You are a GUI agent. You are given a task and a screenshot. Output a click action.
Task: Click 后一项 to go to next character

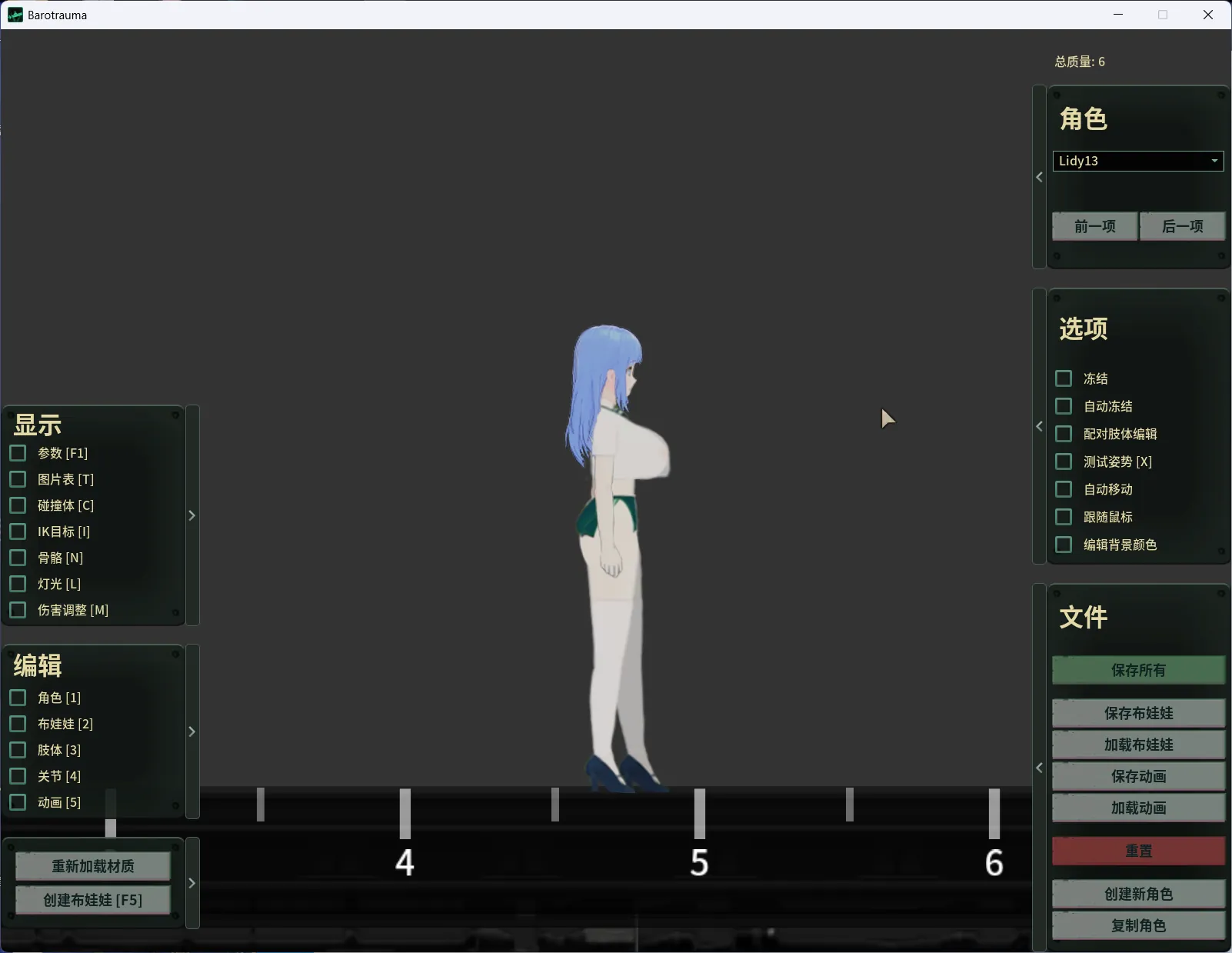tap(1182, 226)
